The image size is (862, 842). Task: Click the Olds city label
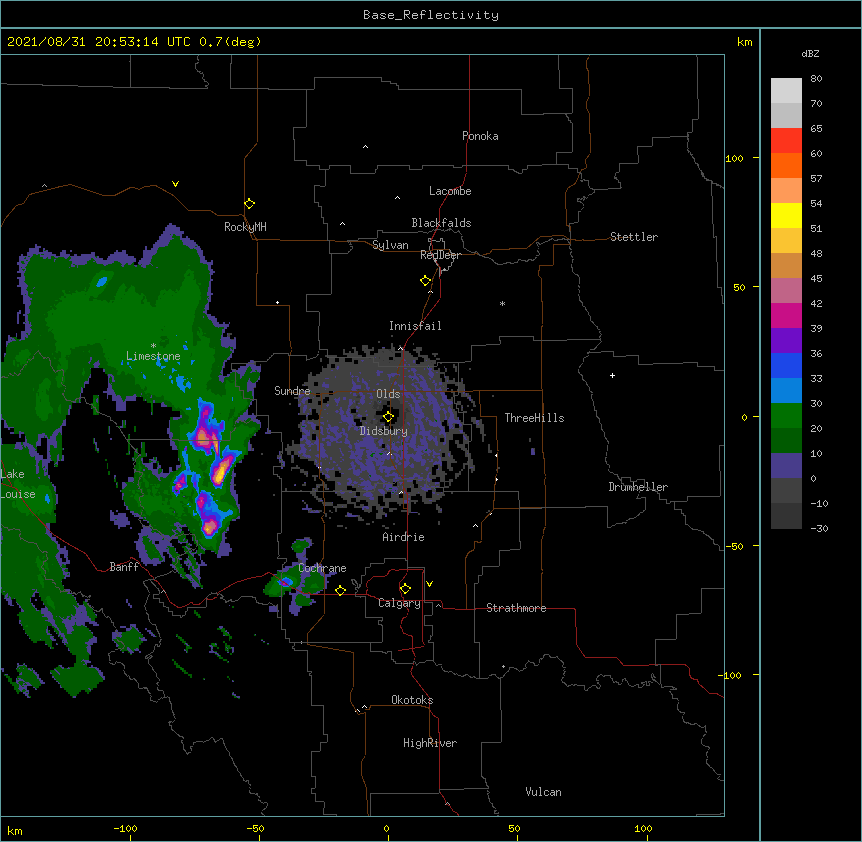pyautogui.click(x=388, y=394)
